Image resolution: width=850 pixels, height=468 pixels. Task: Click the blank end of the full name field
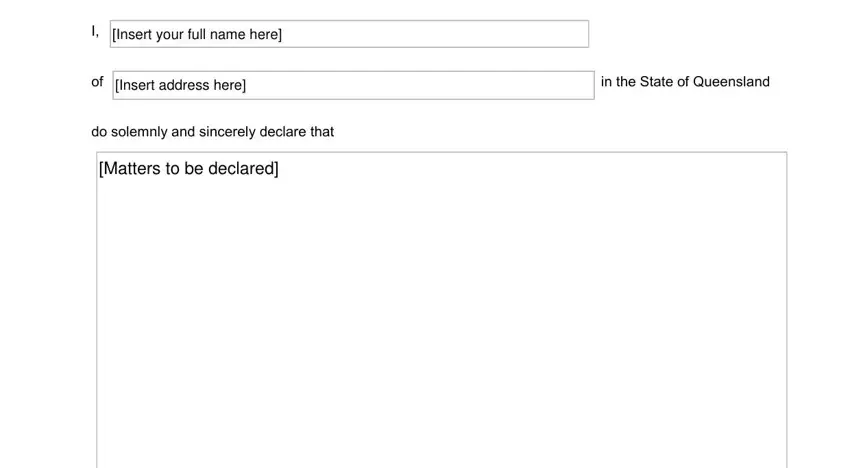435,34
